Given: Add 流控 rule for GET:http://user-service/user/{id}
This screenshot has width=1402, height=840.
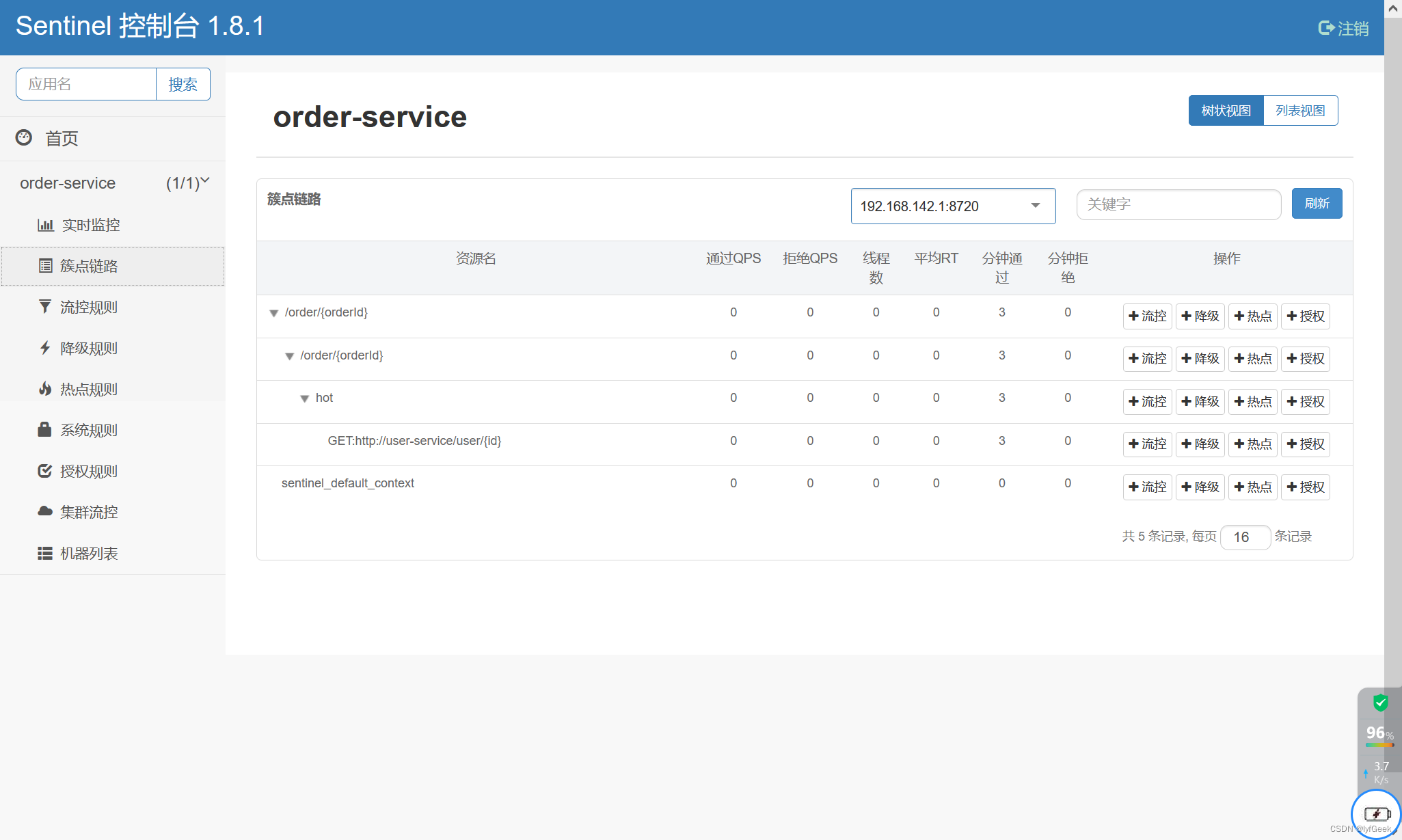Looking at the screenshot, I should 1147,444.
